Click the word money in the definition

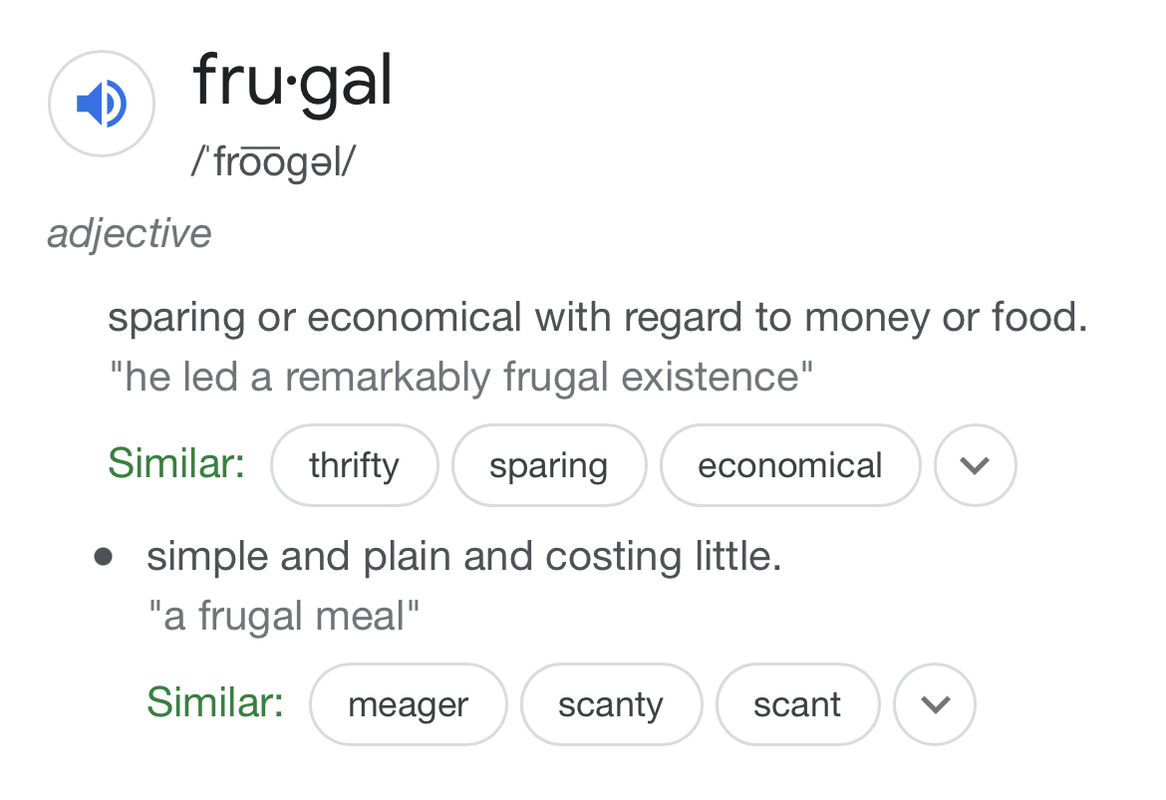coord(866,318)
